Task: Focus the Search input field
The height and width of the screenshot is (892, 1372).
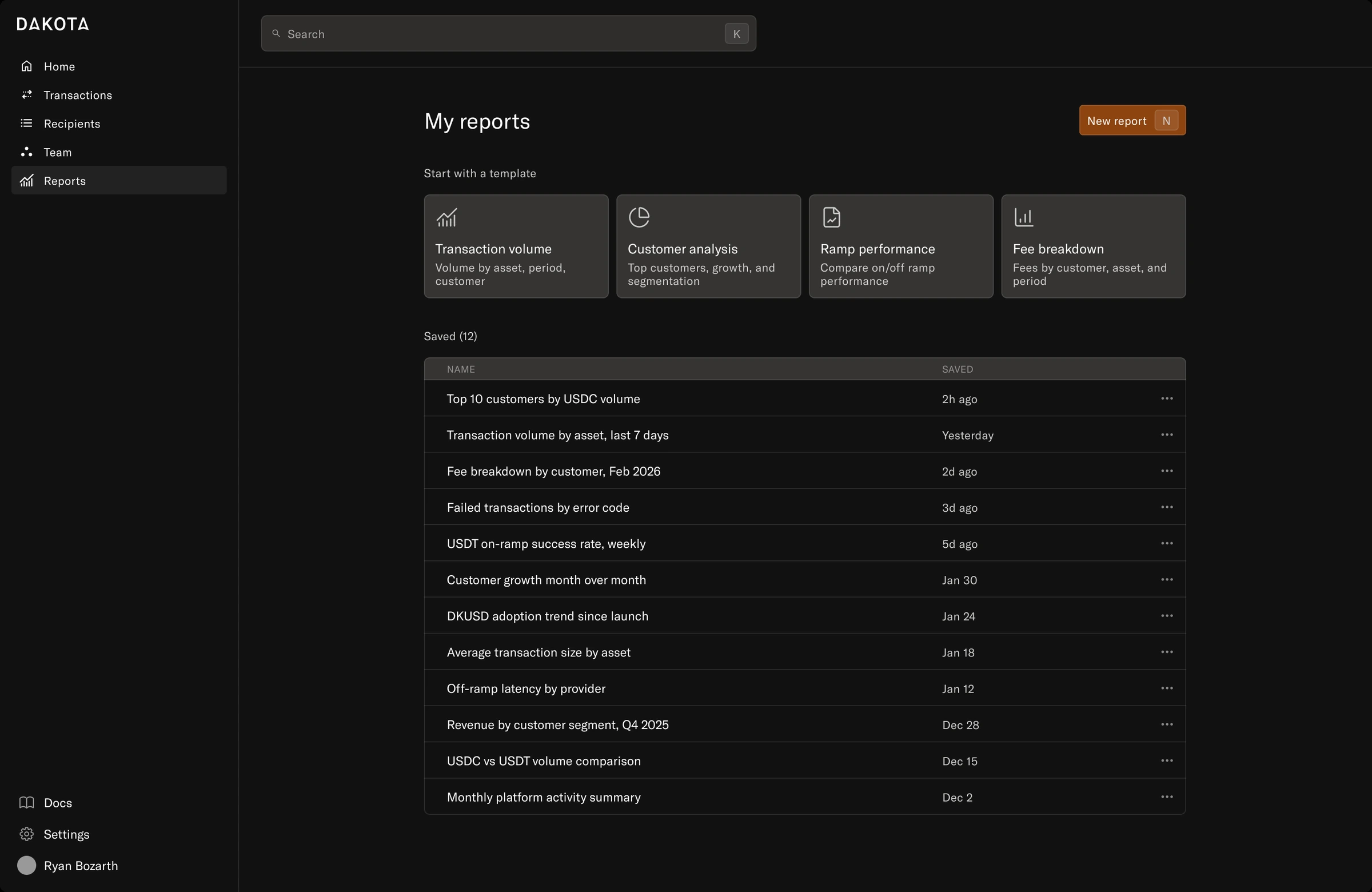Action: pyautogui.click(x=508, y=33)
